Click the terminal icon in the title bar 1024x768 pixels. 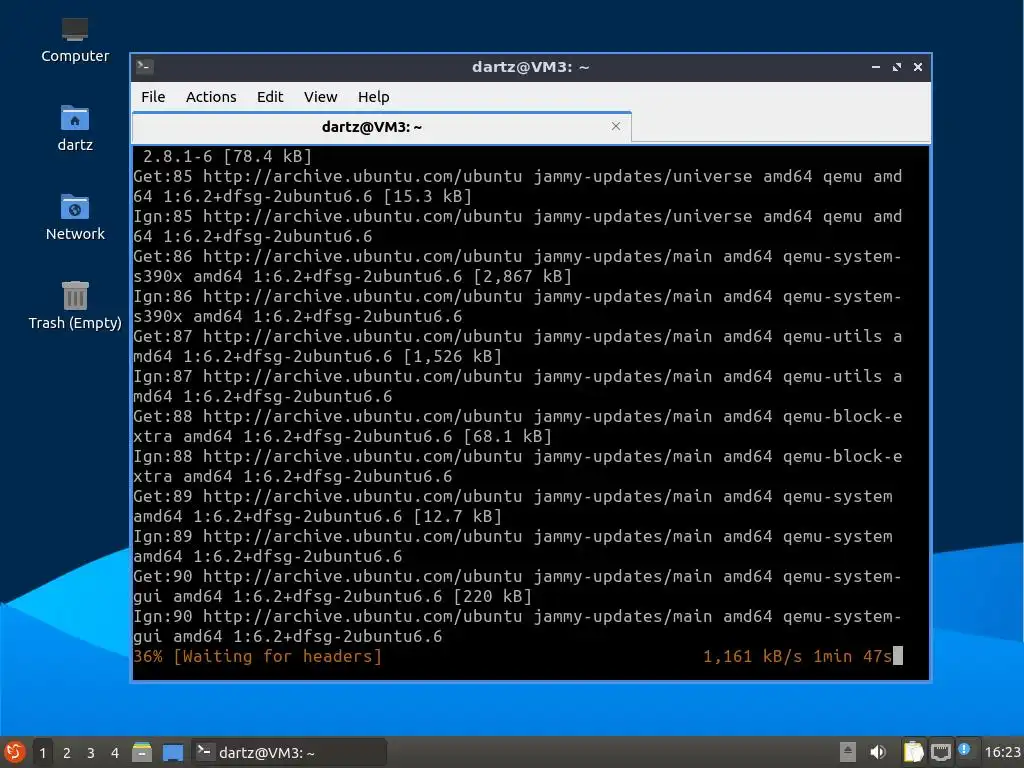[x=144, y=67]
